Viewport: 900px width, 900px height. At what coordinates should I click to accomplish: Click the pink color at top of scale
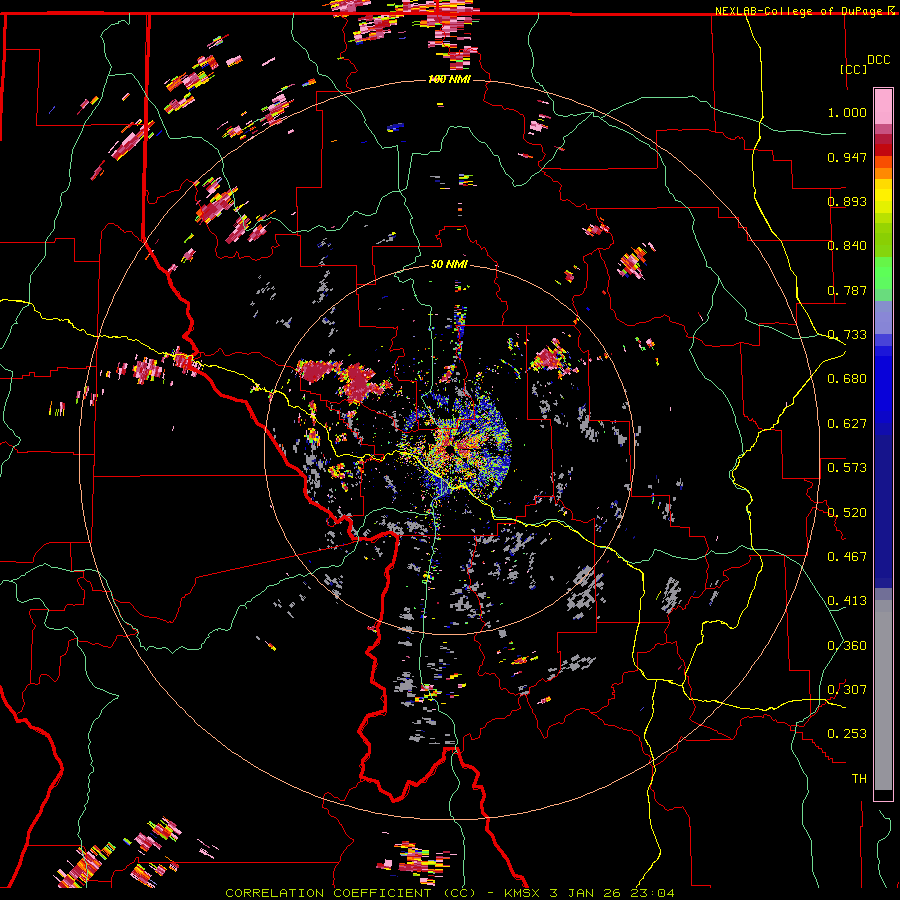point(883,106)
